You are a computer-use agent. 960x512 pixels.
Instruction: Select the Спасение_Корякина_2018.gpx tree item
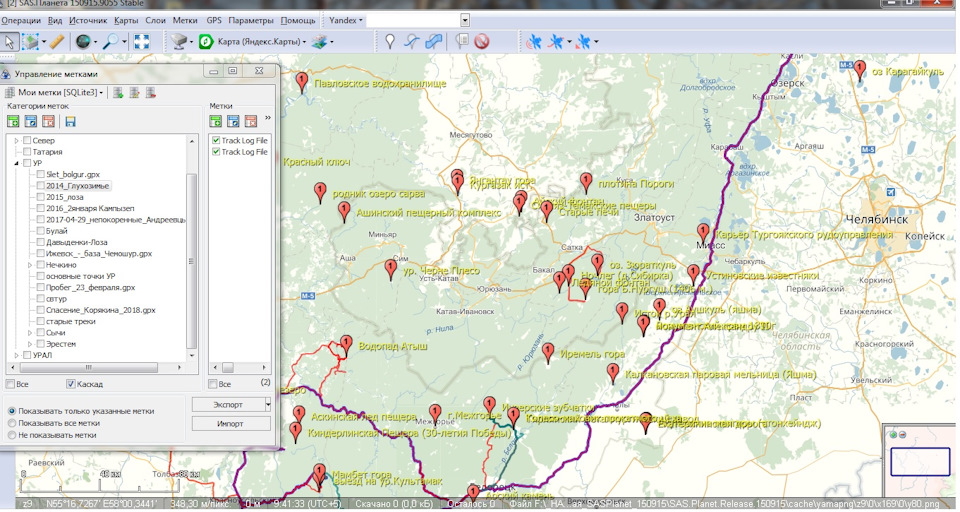(x=101, y=311)
